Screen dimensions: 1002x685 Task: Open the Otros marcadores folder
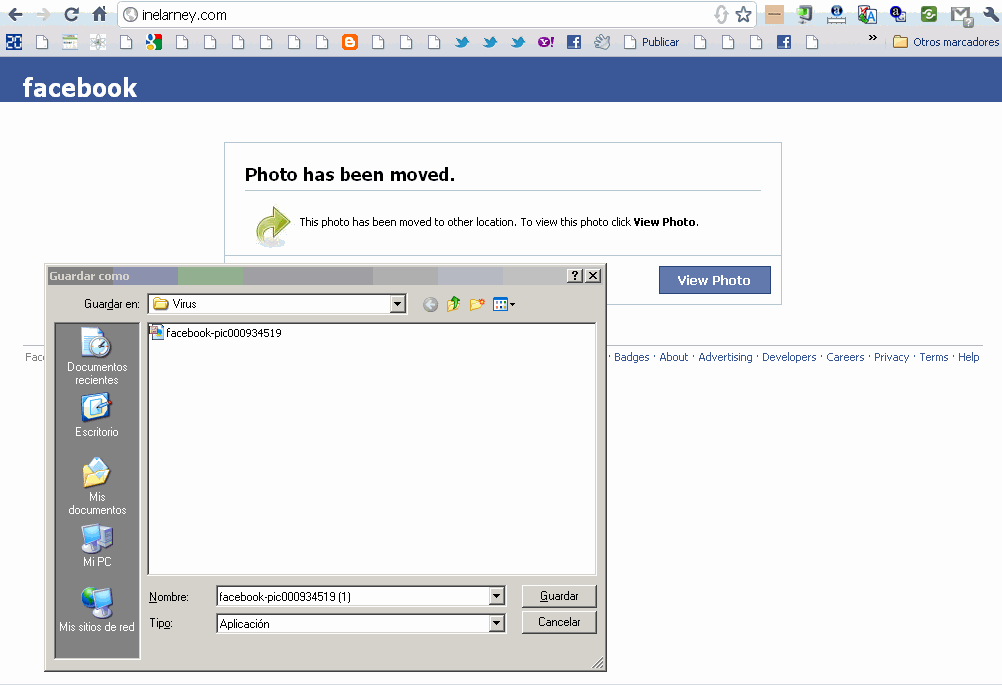tap(946, 42)
